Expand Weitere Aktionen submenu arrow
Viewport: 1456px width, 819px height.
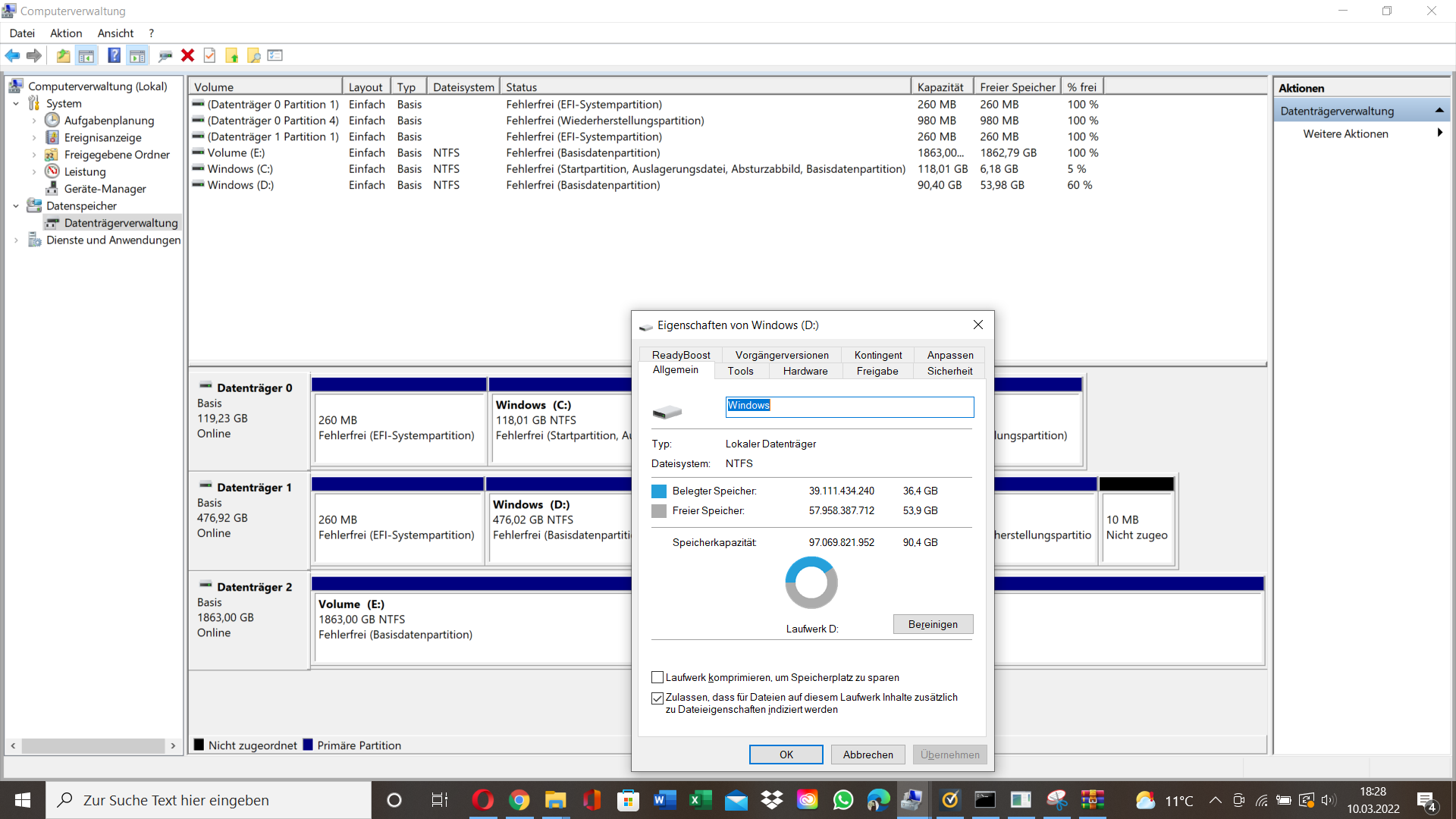pos(1439,133)
